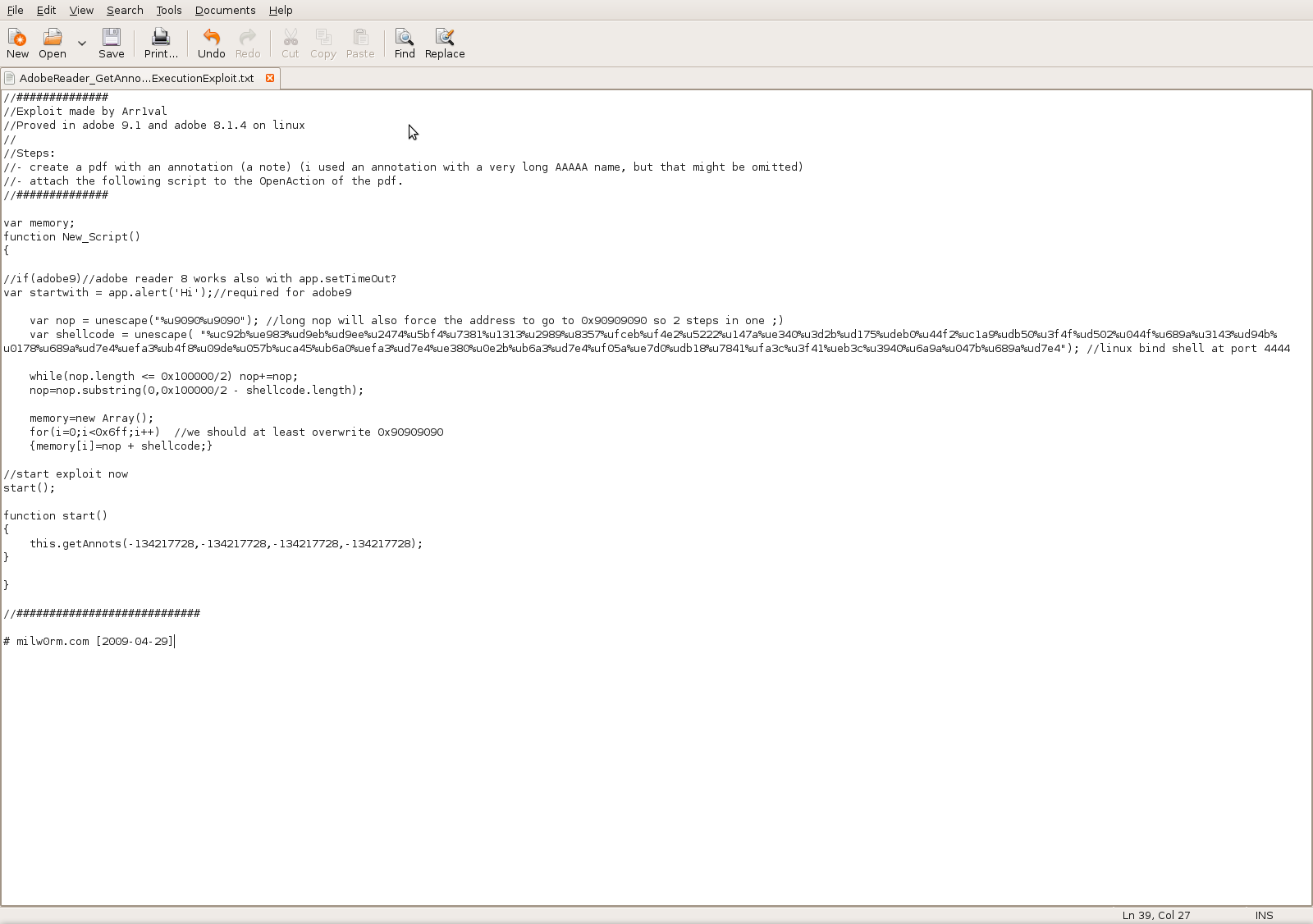Click the '//Steps:' comment line
Screen dimensions: 1313x924
30,153
